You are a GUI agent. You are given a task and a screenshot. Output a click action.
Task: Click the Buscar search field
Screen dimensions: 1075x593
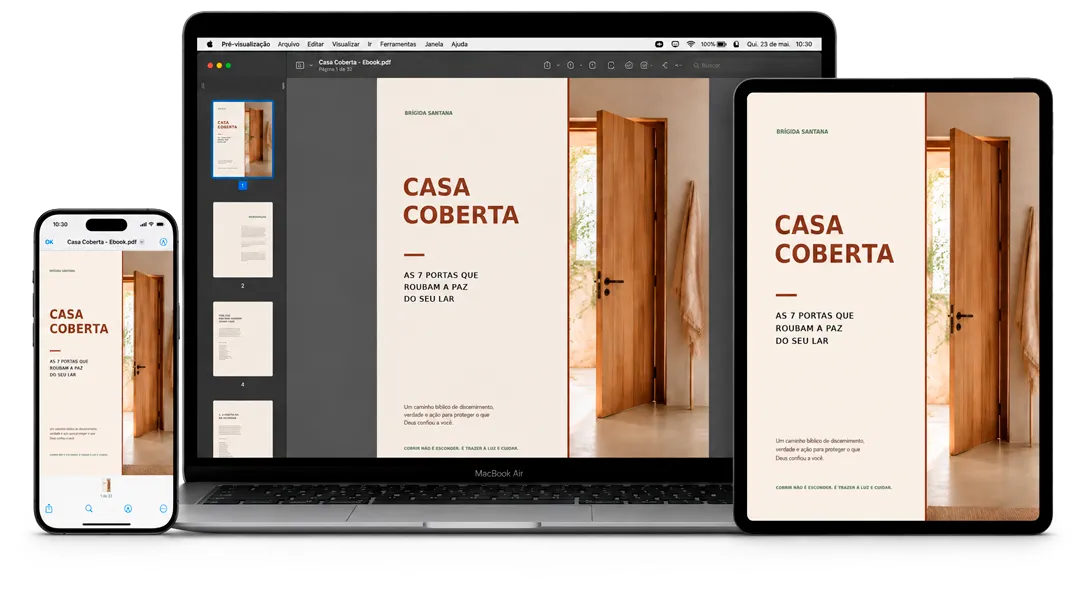(708, 66)
